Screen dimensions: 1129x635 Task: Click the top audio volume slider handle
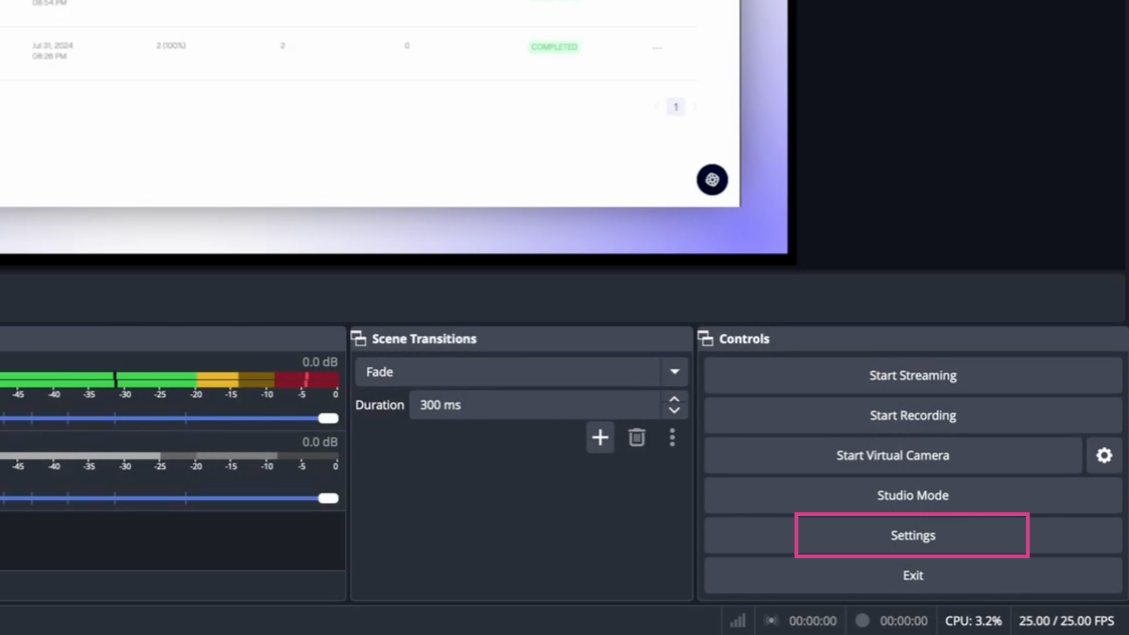[328, 418]
